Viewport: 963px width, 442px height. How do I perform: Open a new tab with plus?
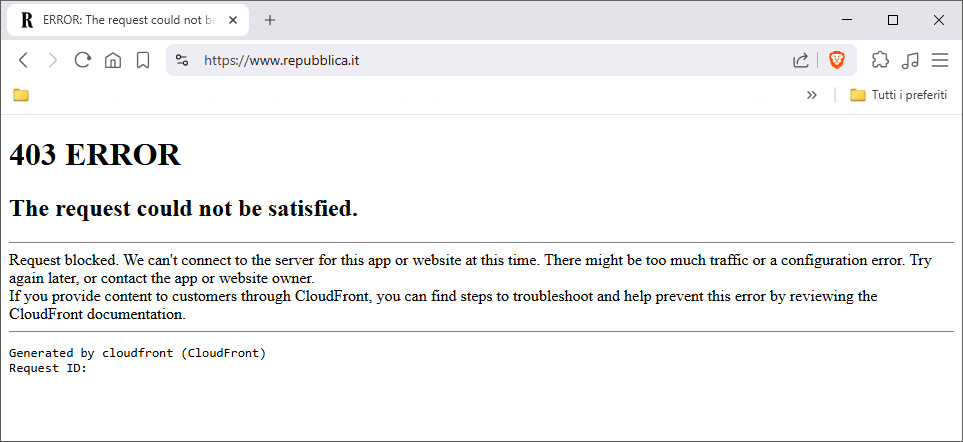(x=270, y=20)
